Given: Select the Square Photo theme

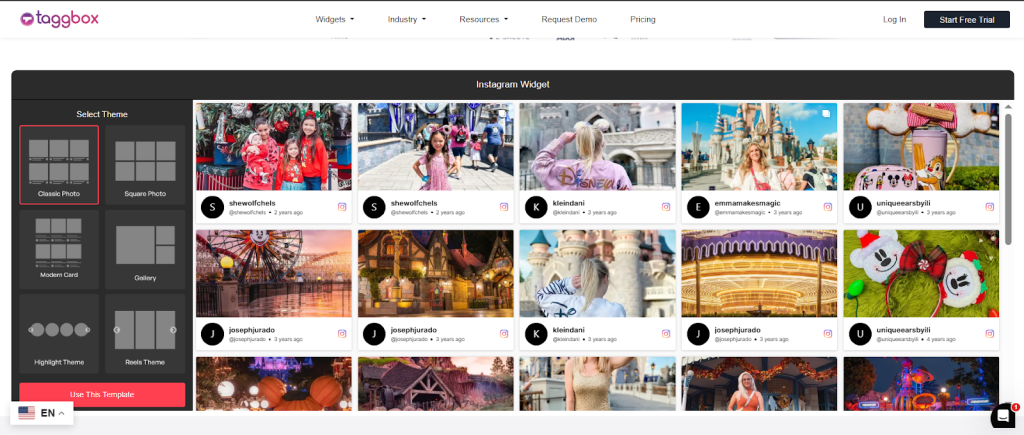Looking at the screenshot, I should [145, 164].
